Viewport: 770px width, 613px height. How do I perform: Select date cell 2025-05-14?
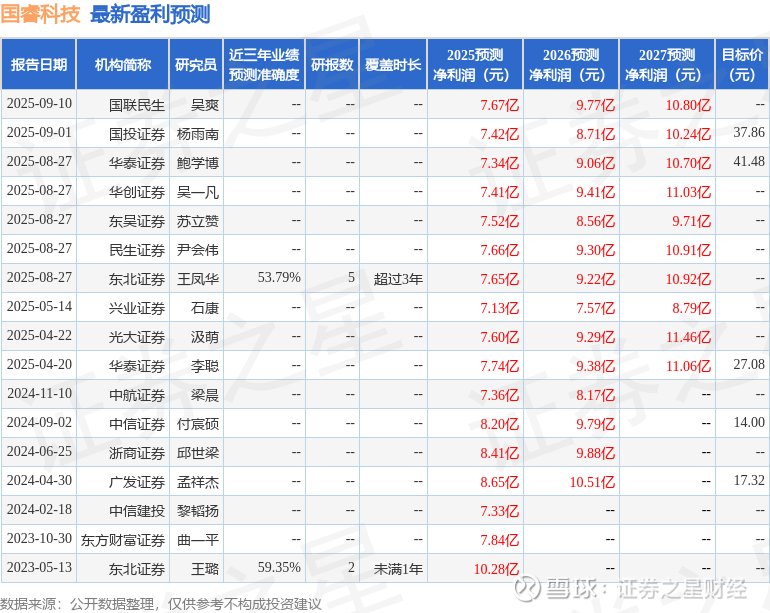(x=39, y=306)
